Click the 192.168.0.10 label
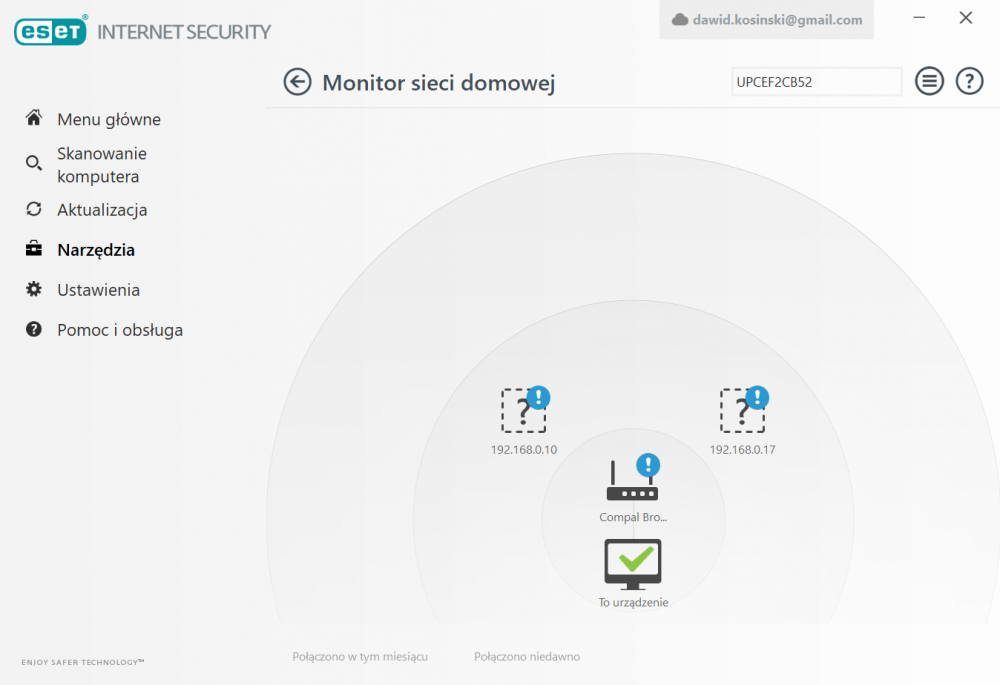1000x685 pixels. coord(524,450)
